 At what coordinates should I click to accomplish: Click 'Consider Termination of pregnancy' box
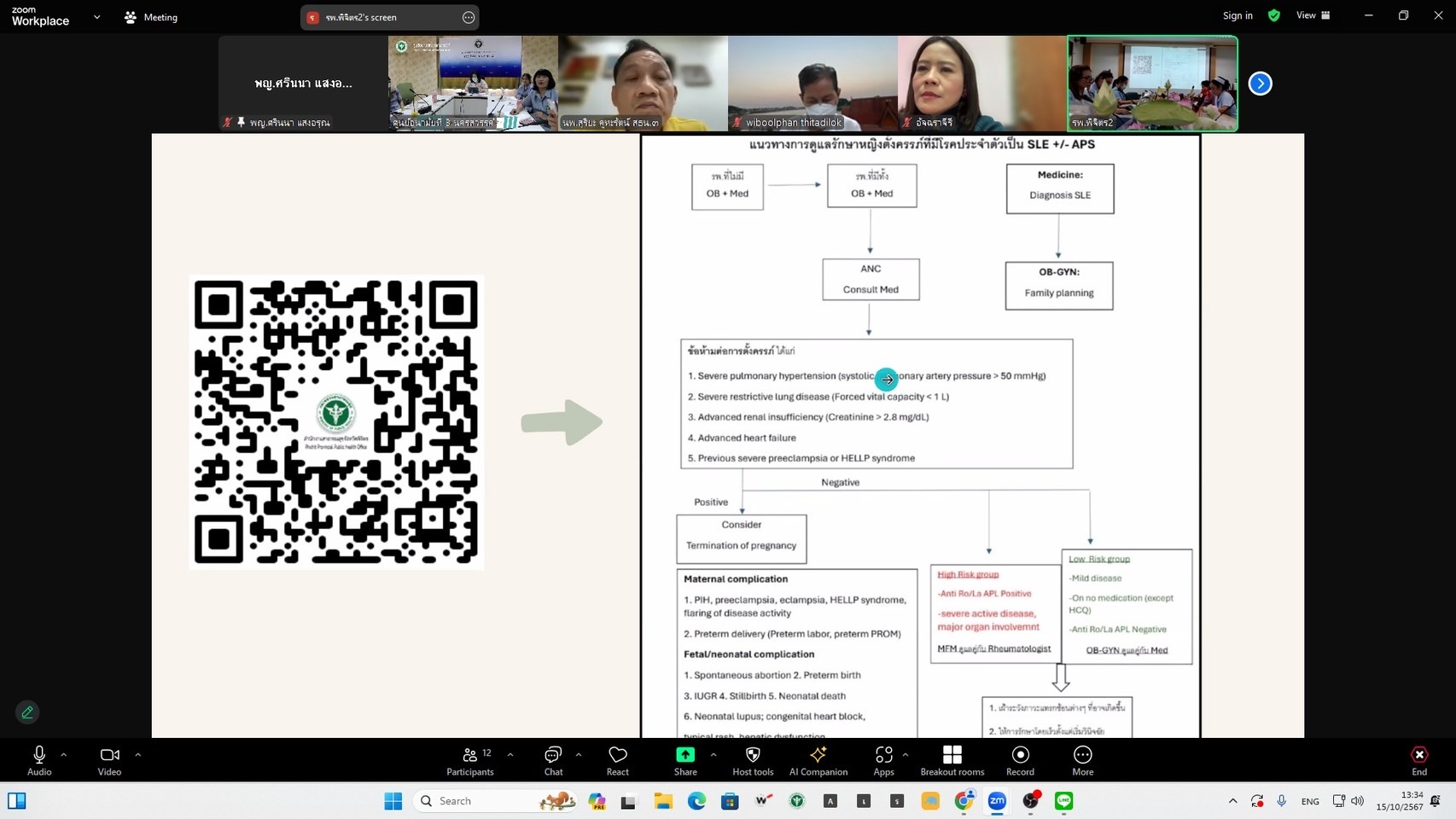pos(741,539)
